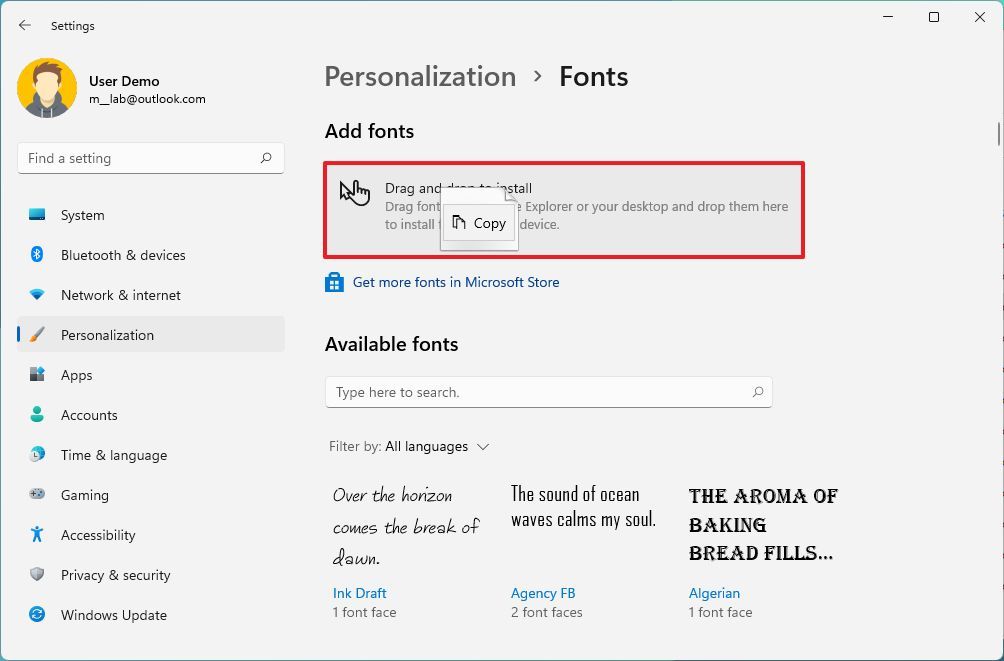Open Gaming settings
This screenshot has width=1004, height=661.
[x=84, y=495]
